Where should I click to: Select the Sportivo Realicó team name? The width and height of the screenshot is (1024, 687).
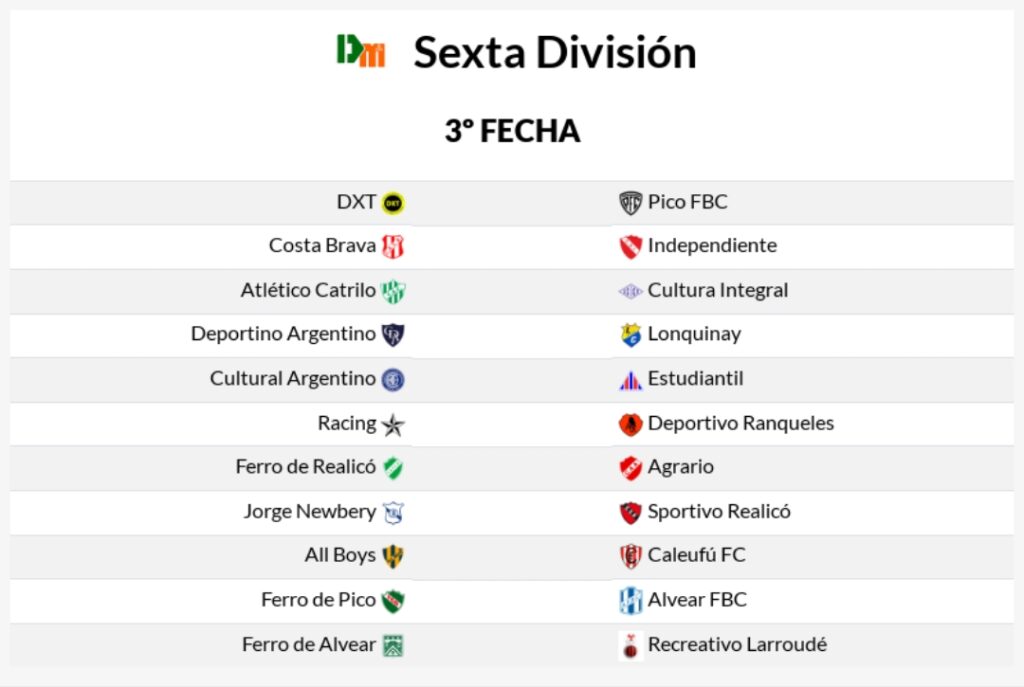tap(719, 512)
